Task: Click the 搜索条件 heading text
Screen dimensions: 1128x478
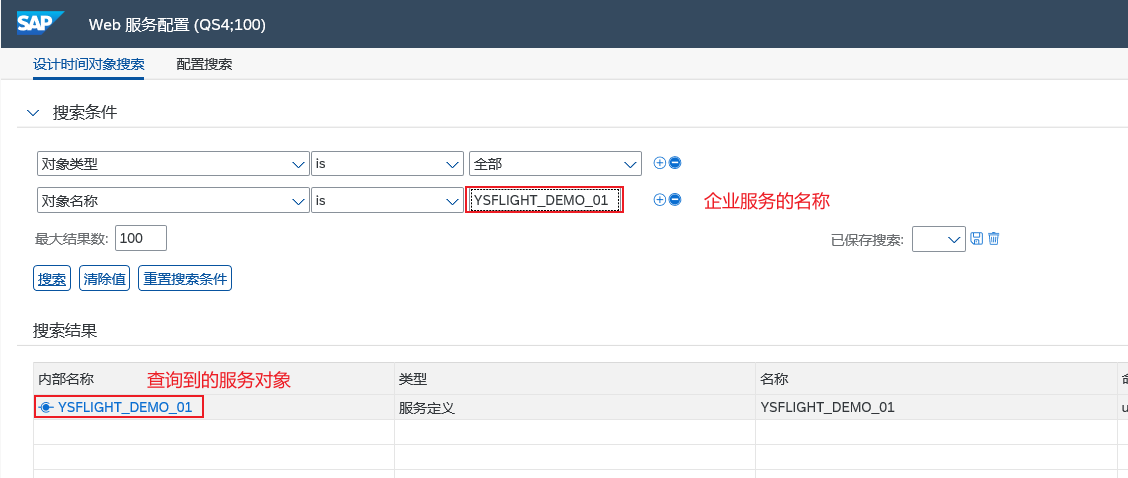Action: (85, 113)
